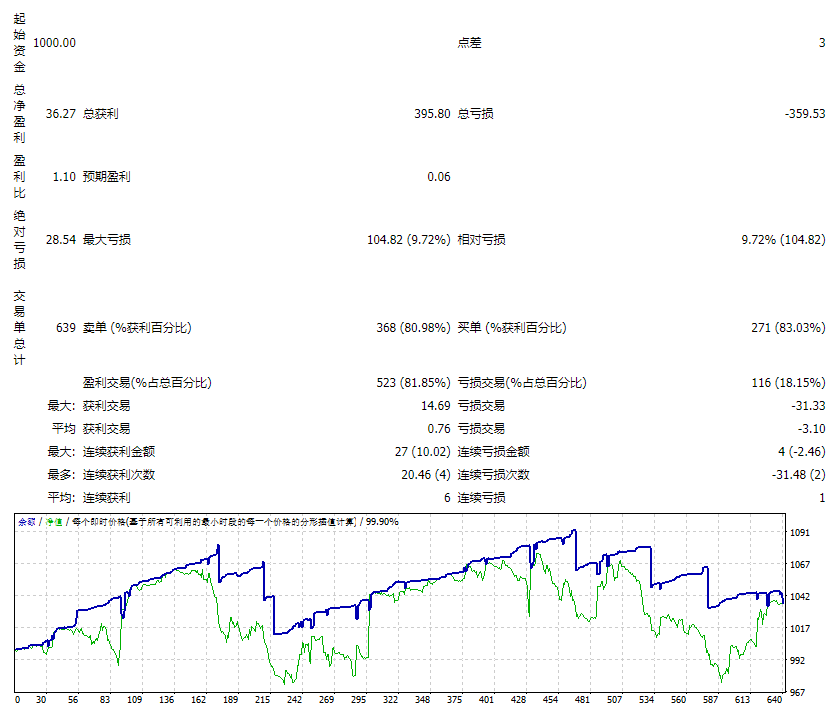Click x-axis marker 322 on chart

[x=390, y=700]
